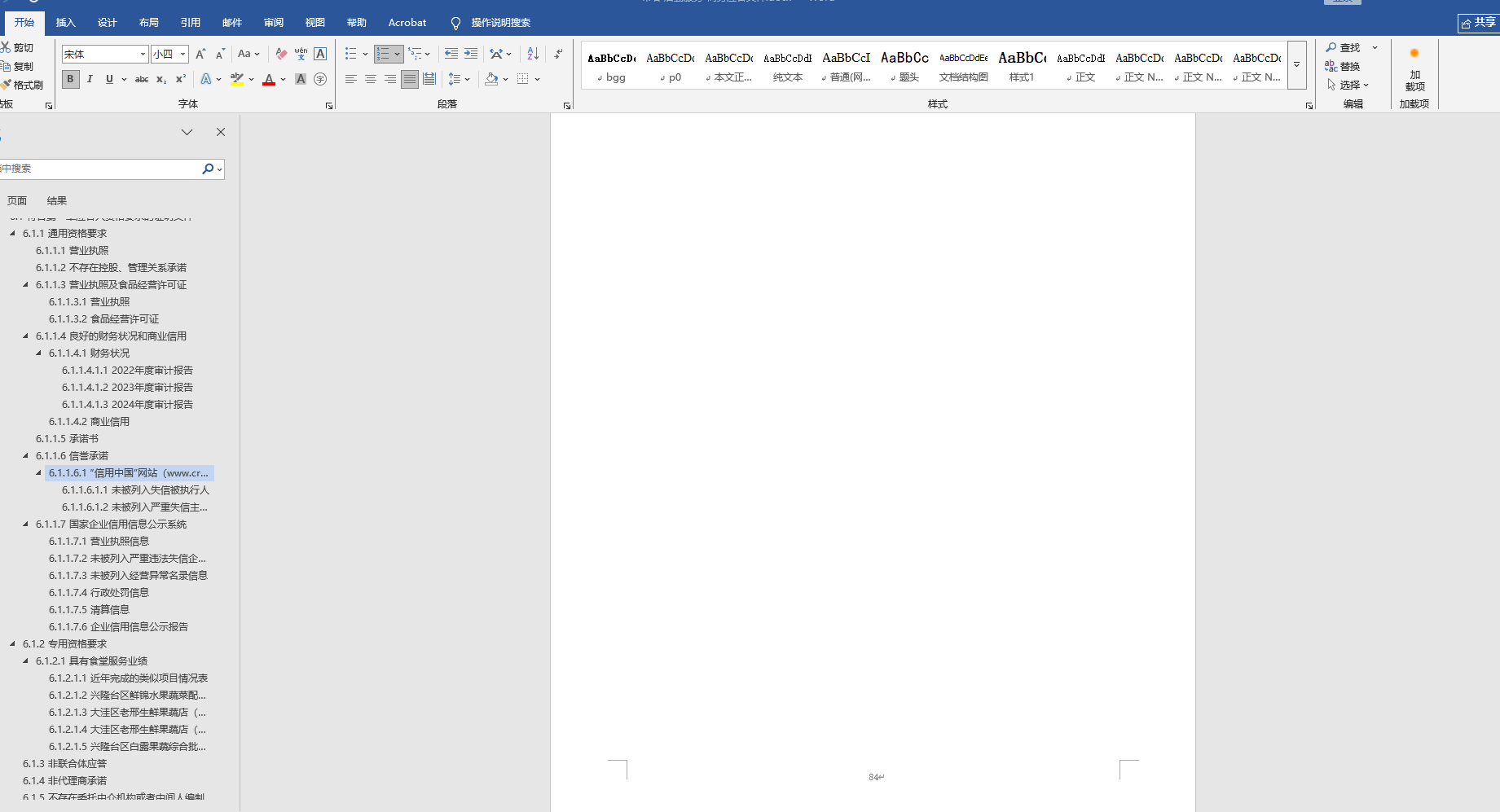
Task: Sort text with the A-Z sort icon
Action: (533, 54)
